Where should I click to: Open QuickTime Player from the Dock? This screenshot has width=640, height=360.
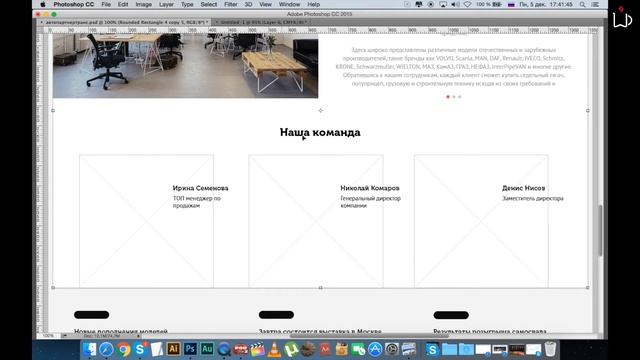[x=224, y=349]
